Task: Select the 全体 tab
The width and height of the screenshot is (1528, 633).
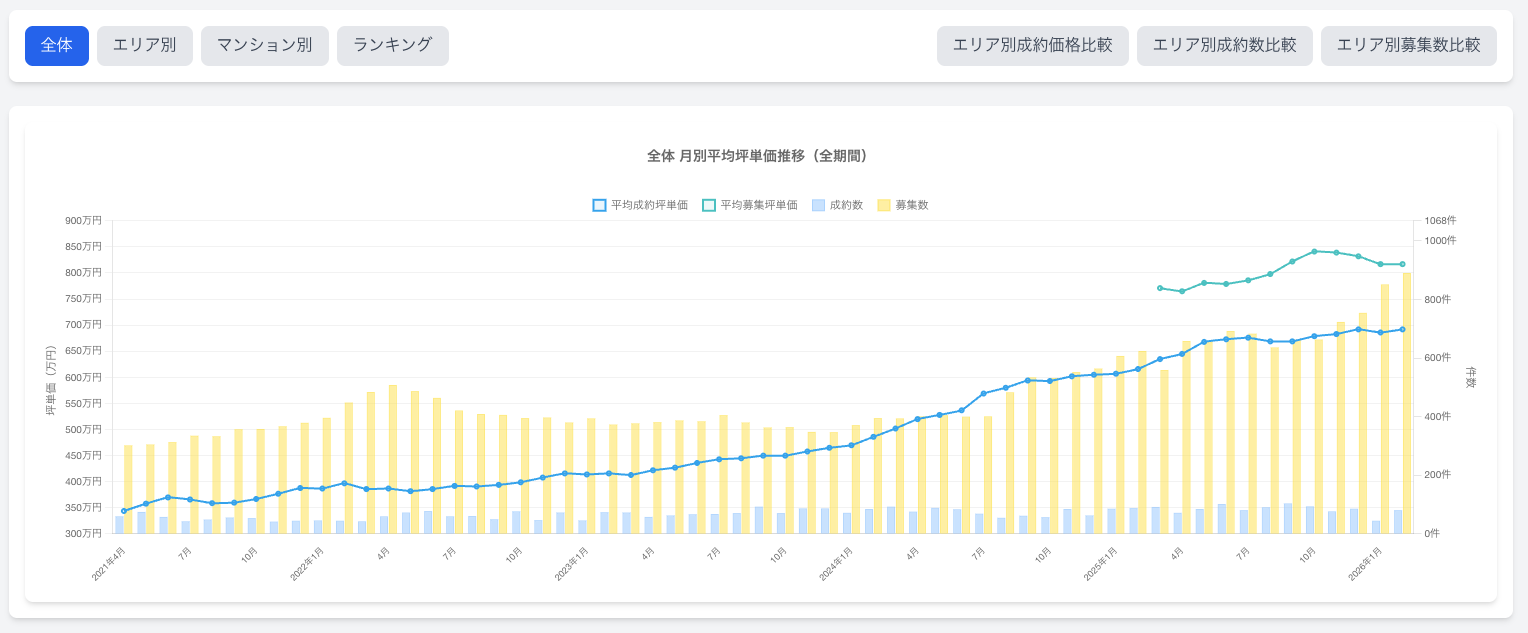Action: tap(57, 46)
